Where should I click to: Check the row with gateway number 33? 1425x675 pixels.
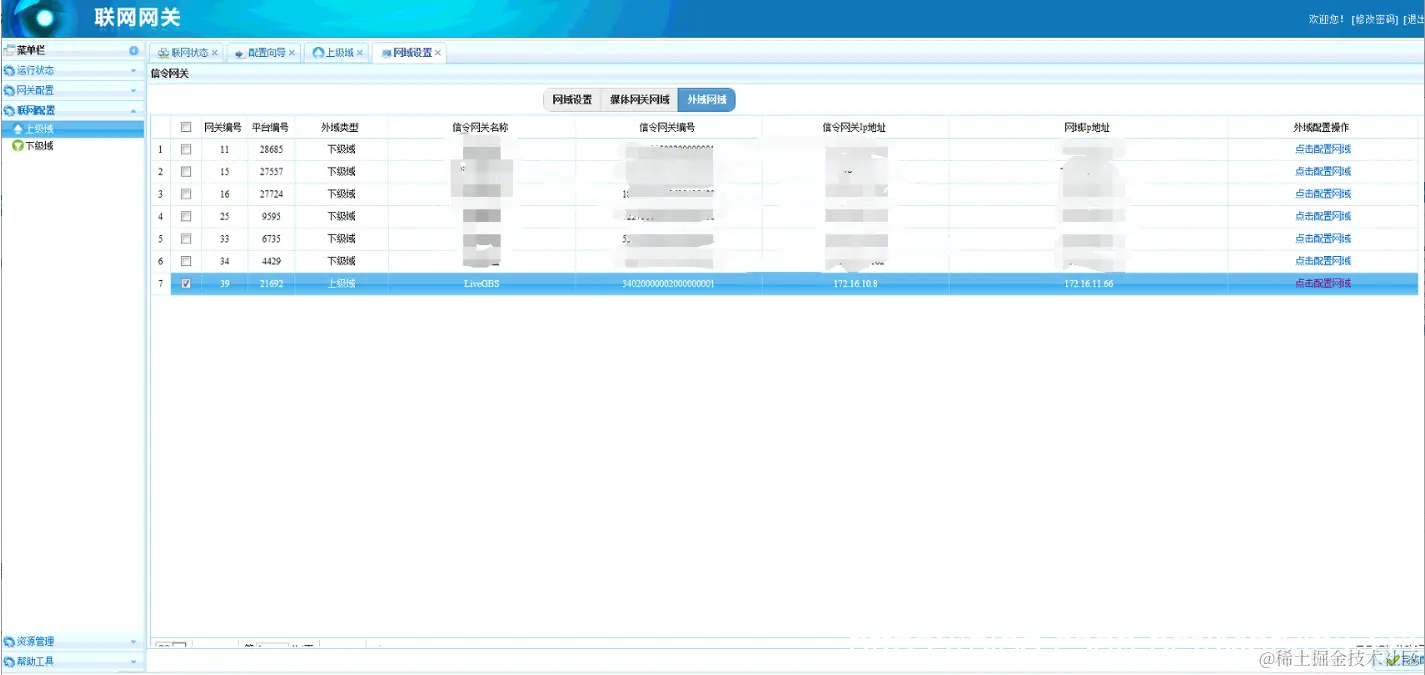(x=186, y=238)
